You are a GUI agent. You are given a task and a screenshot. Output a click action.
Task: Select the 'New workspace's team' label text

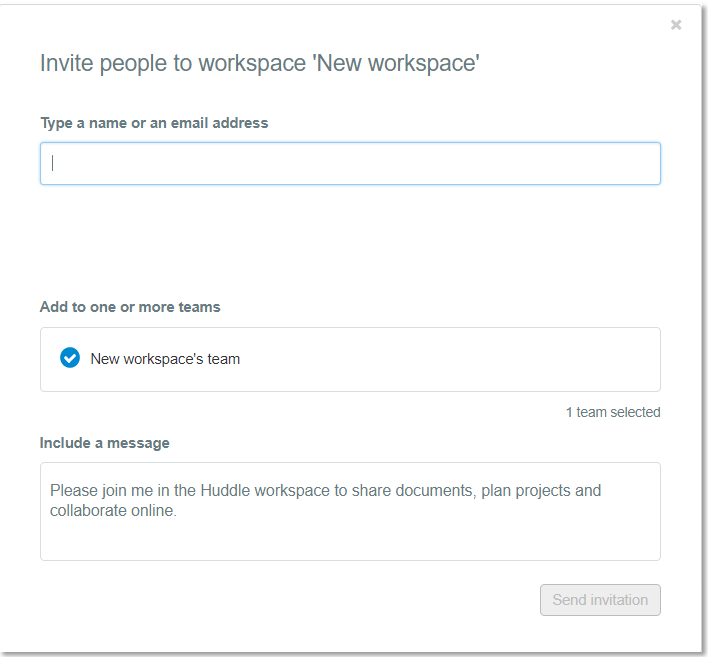pyautogui.click(x=165, y=359)
